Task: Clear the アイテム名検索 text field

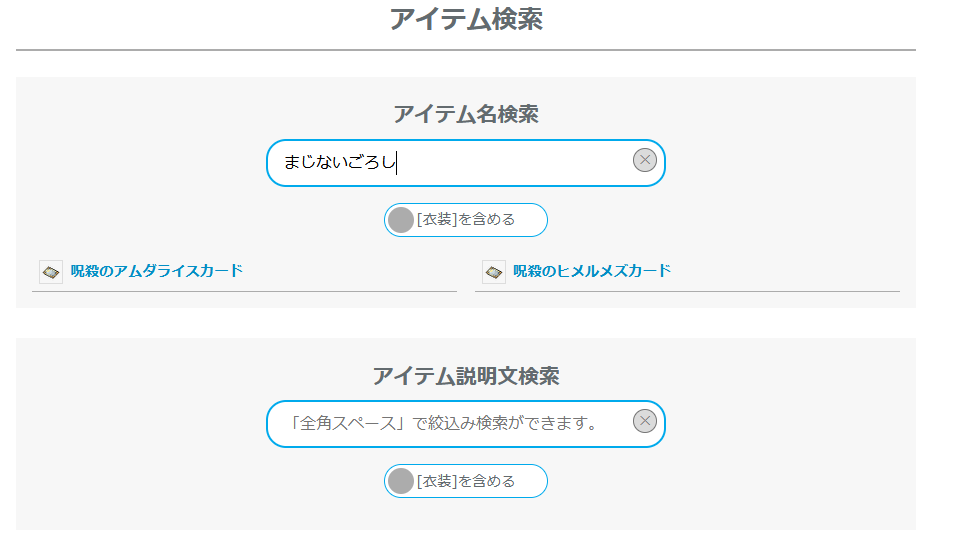Action: [x=645, y=160]
